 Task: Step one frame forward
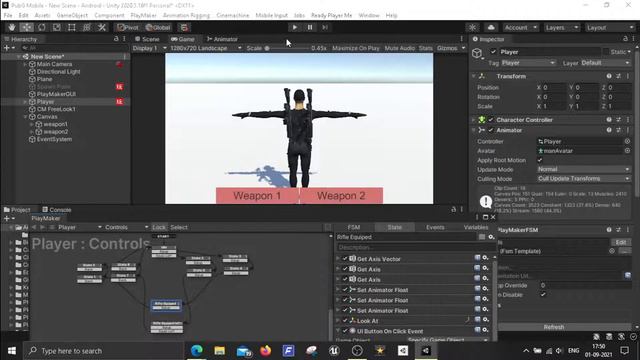tap(325, 27)
